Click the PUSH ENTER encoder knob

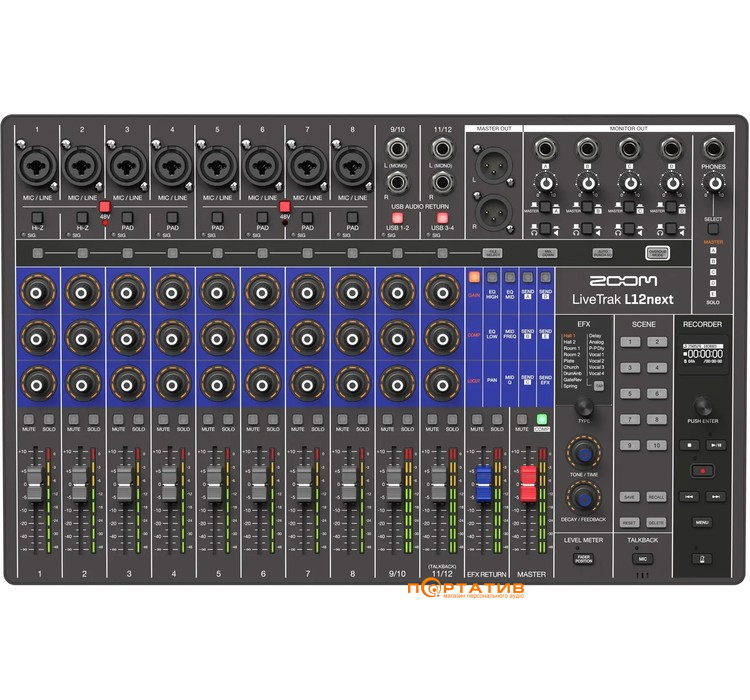703,406
